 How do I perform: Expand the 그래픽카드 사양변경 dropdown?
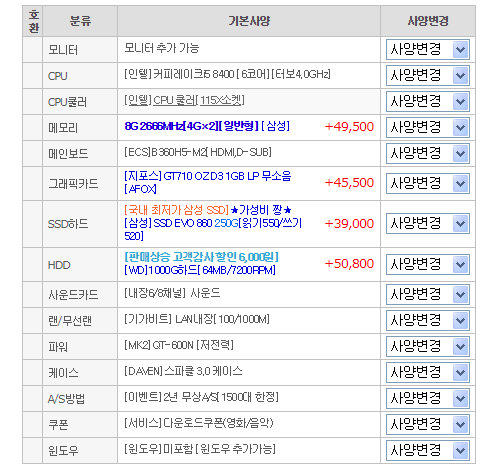tap(428, 183)
